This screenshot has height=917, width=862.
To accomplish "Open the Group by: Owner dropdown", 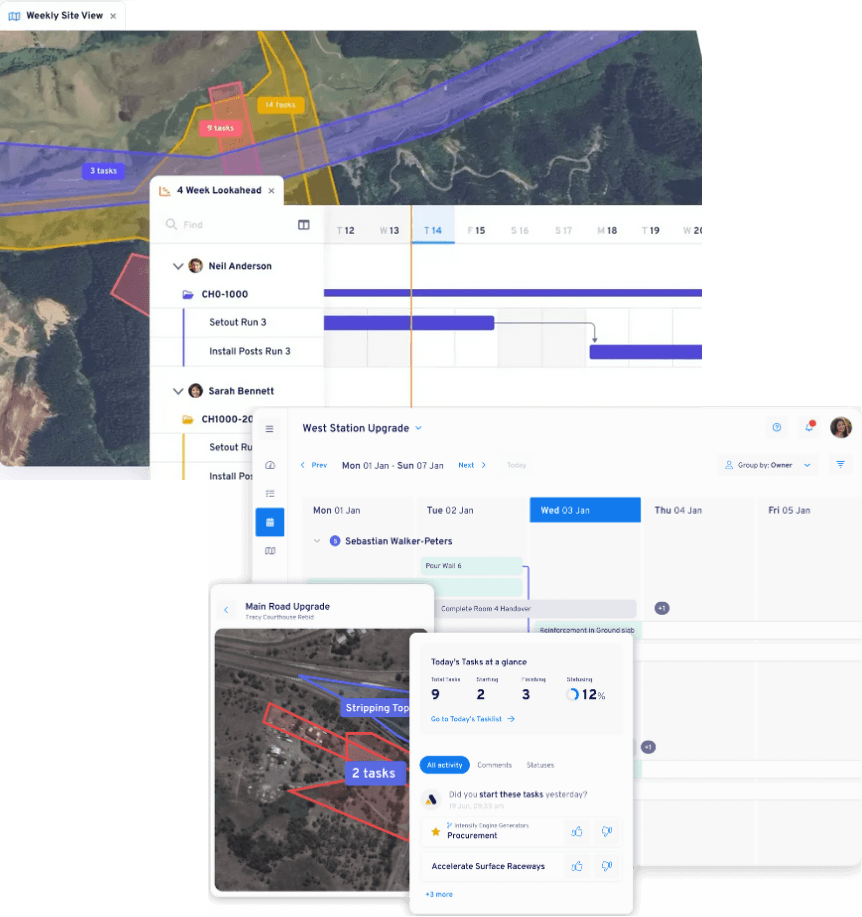I will pyautogui.click(x=768, y=465).
